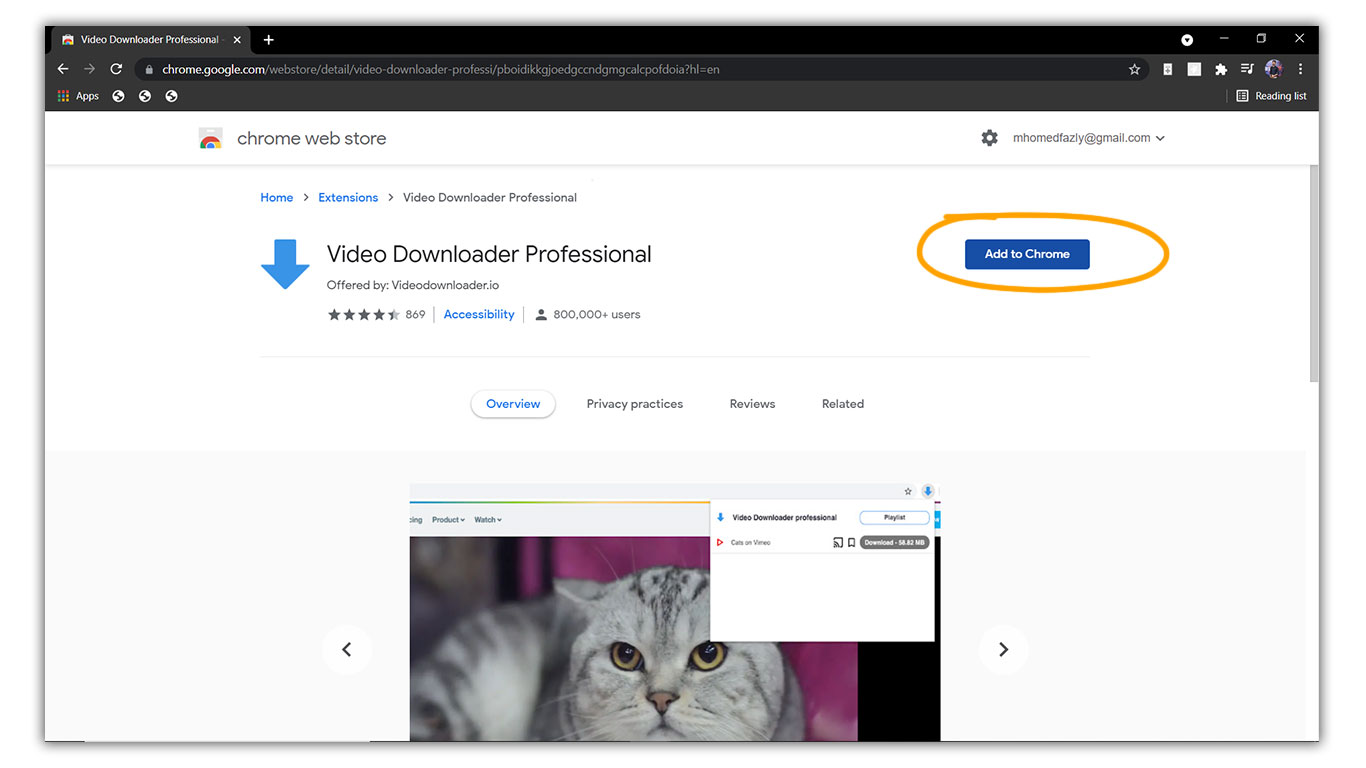This screenshot has width=1366, height=768.
Task: Go to Home breadcrumb link
Action: (x=277, y=198)
